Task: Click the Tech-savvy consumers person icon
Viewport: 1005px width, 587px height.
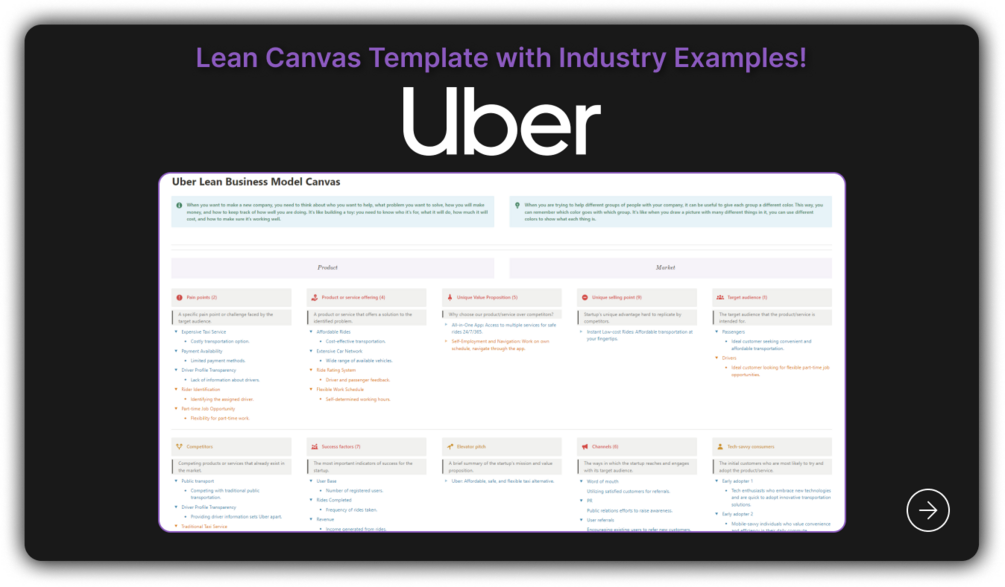Action: click(x=720, y=447)
